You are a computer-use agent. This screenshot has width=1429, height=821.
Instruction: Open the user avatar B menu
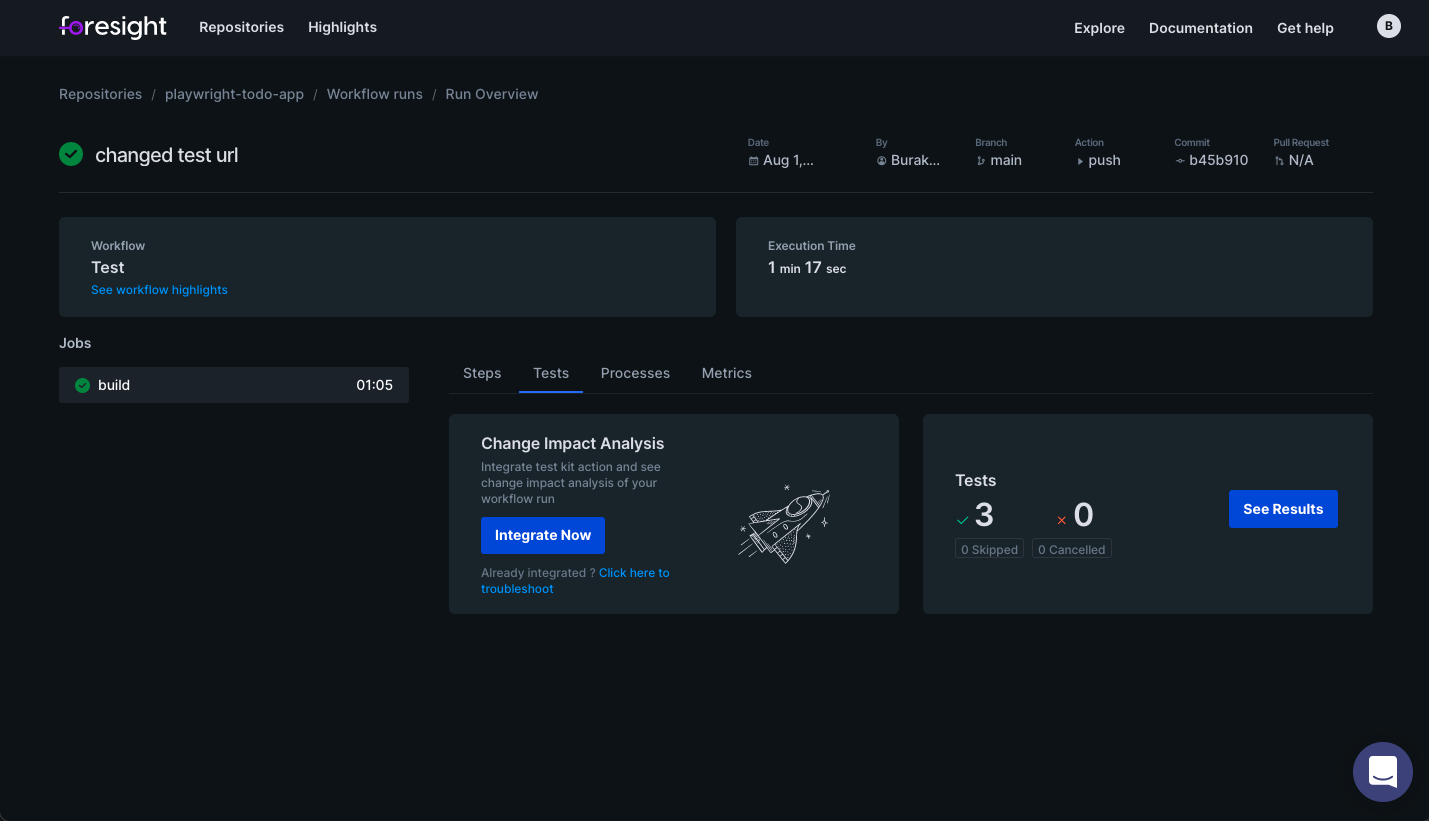click(x=1388, y=27)
